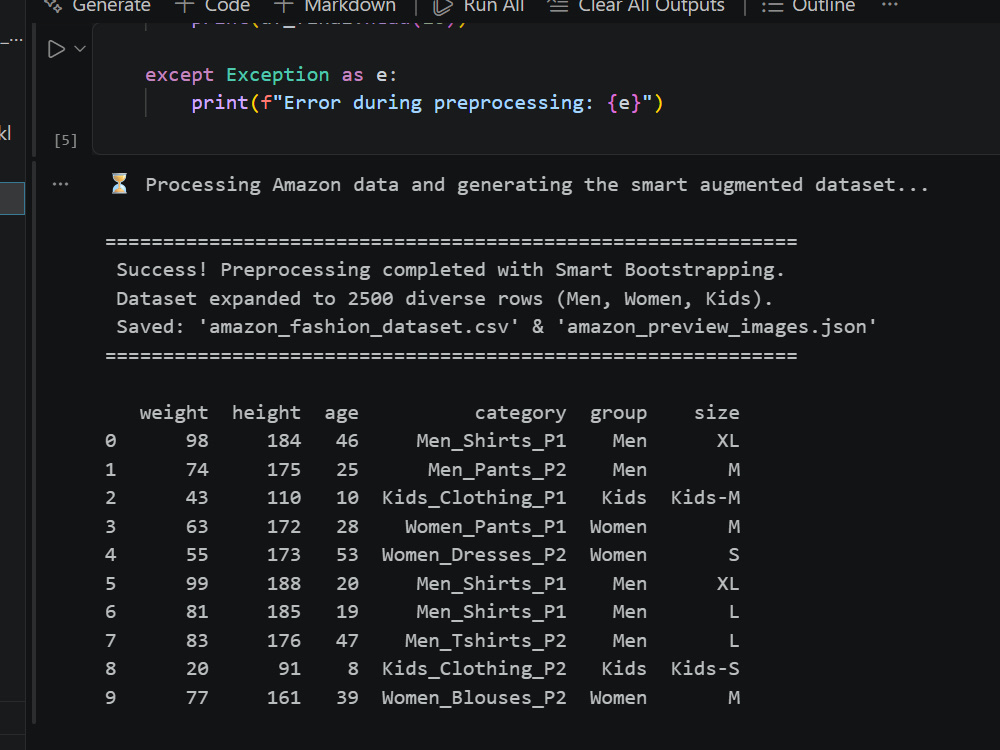Click the 'size' column header
The height and width of the screenshot is (750, 1000).
(x=717, y=413)
